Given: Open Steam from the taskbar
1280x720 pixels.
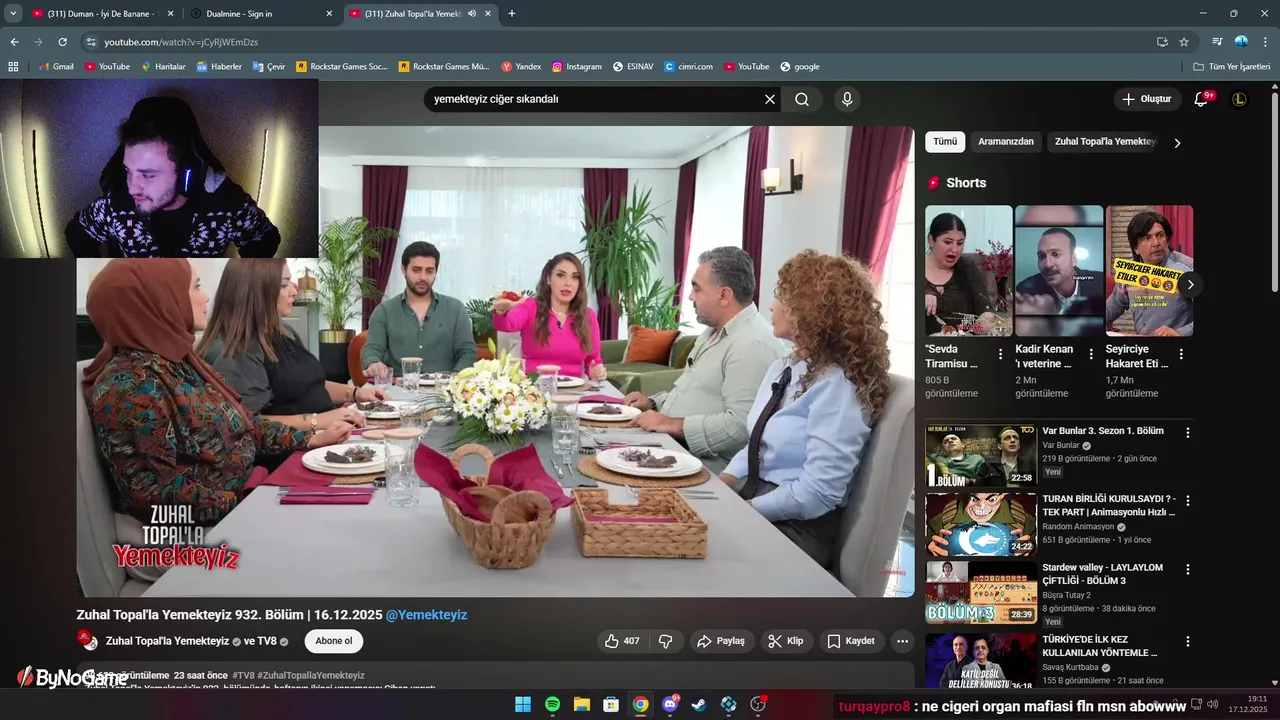Looking at the screenshot, I should point(699,704).
